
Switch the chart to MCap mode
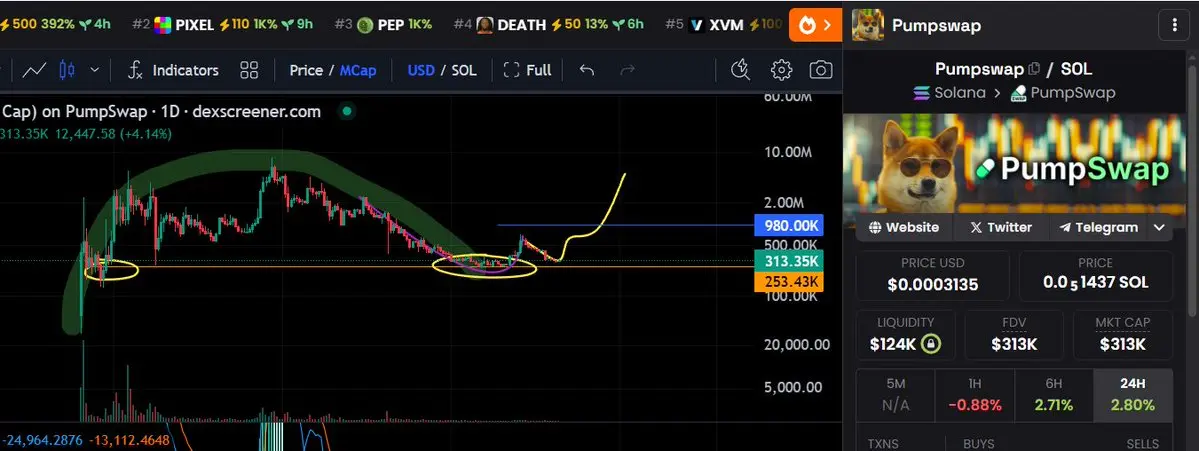click(x=358, y=70)
